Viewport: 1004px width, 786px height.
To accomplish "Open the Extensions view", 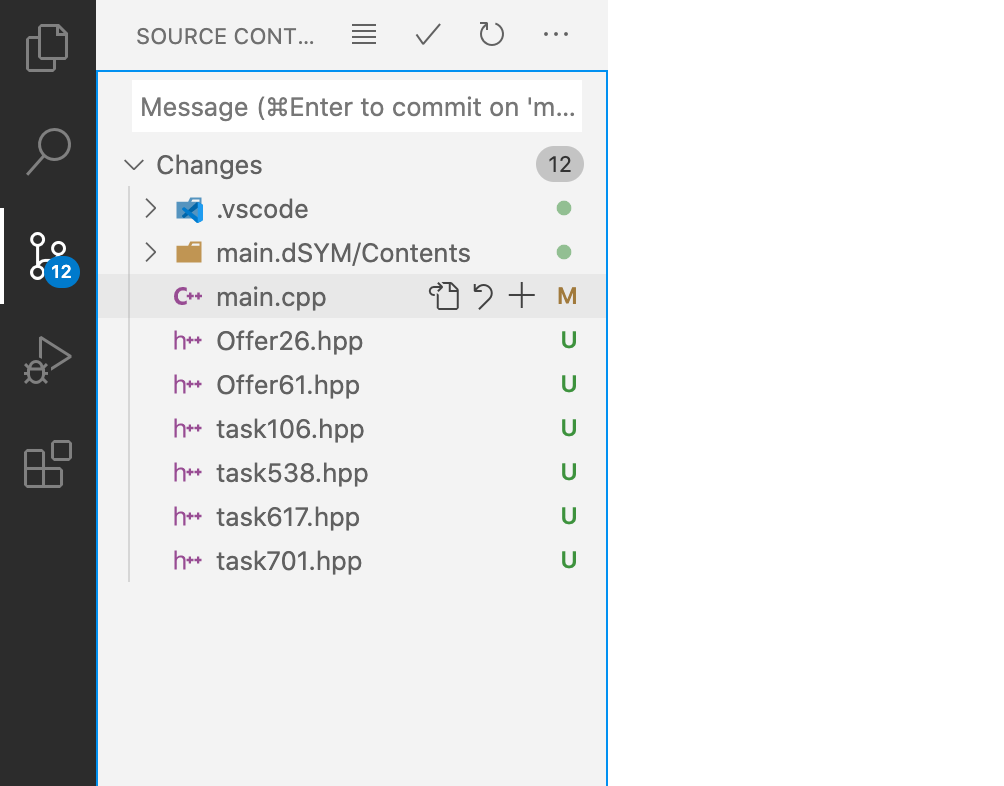I will (x=47, y=464).
